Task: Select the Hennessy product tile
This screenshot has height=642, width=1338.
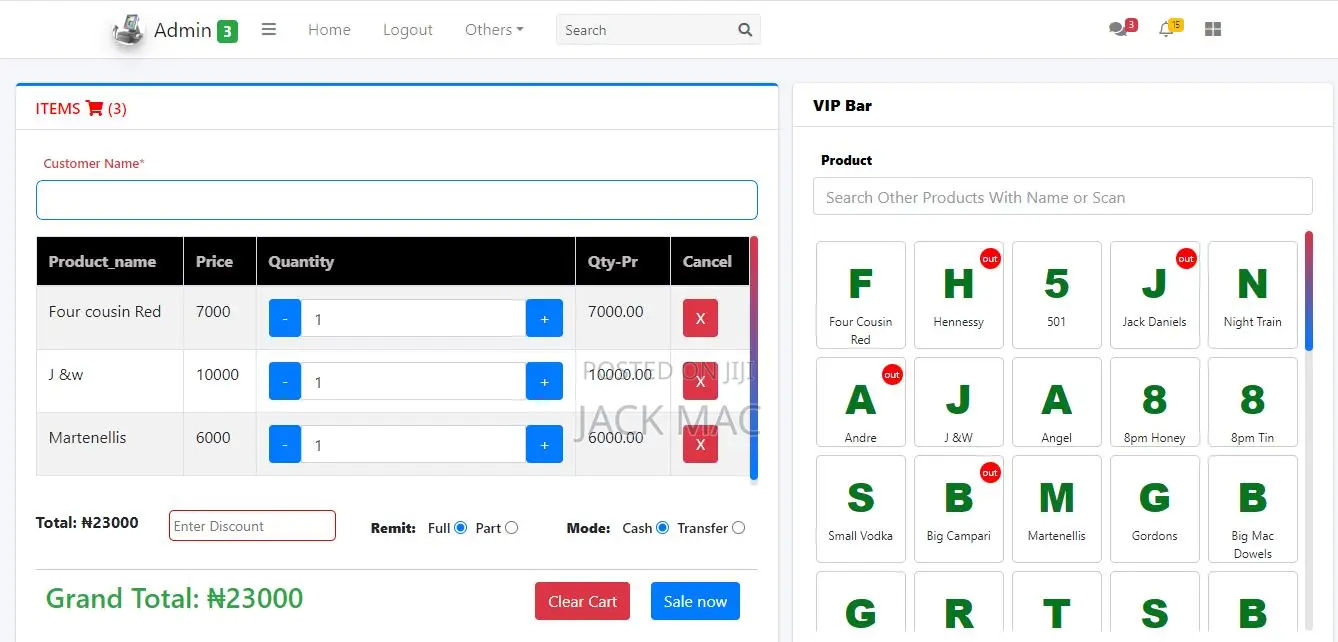Action: tap(958, 295)
